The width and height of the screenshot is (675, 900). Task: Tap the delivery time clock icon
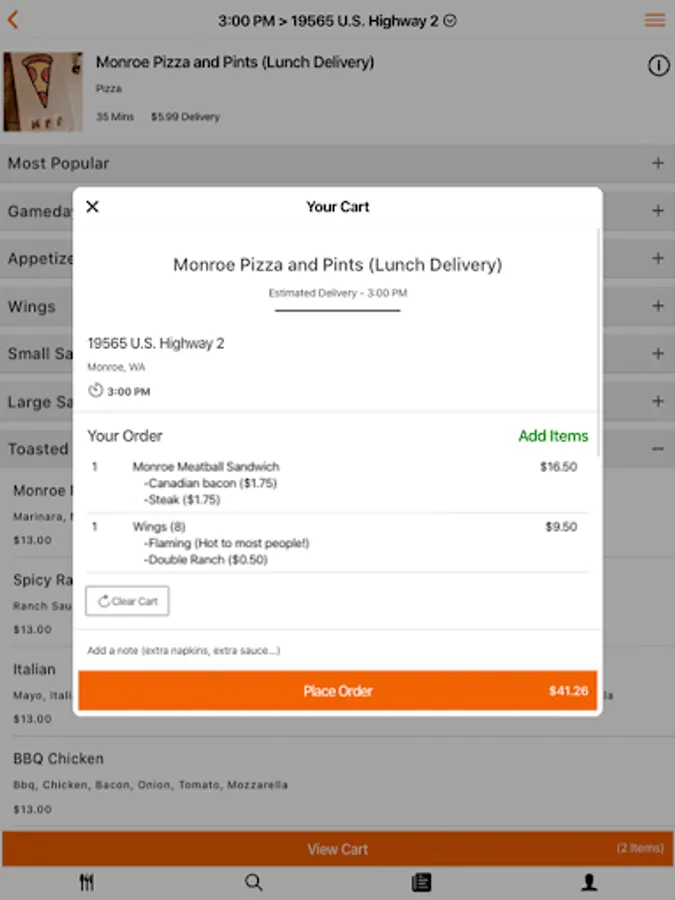[96, 391]
